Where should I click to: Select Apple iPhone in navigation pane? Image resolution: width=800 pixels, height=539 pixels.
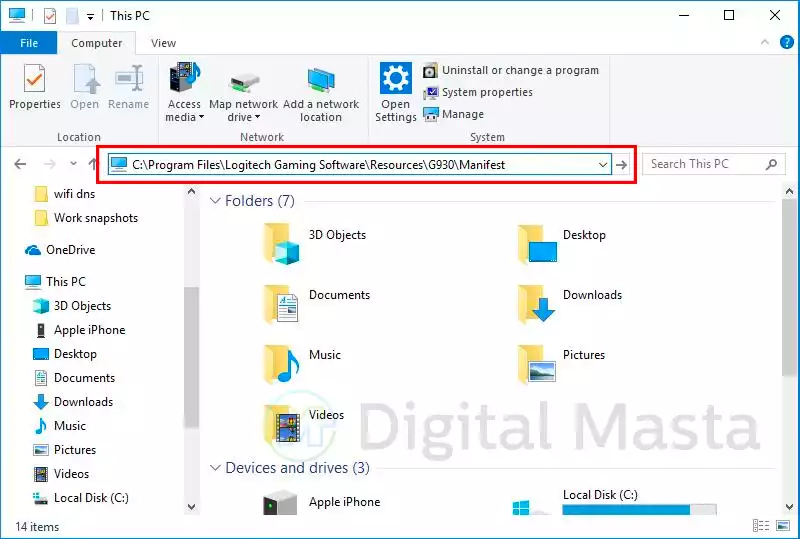[79, 330]
